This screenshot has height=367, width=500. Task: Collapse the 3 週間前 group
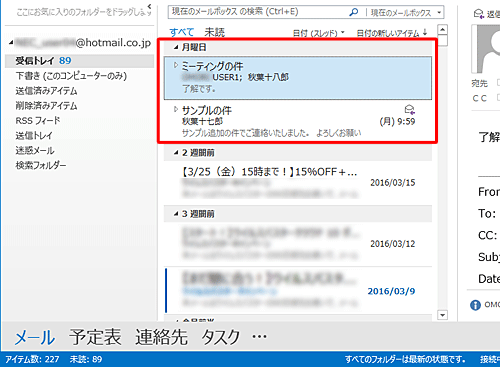click(x=176, y=214)
